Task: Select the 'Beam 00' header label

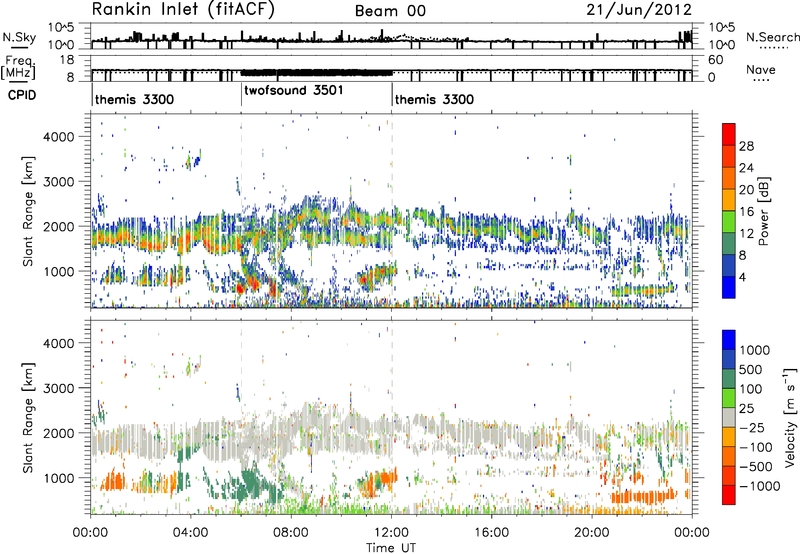Action: (390, 11)
